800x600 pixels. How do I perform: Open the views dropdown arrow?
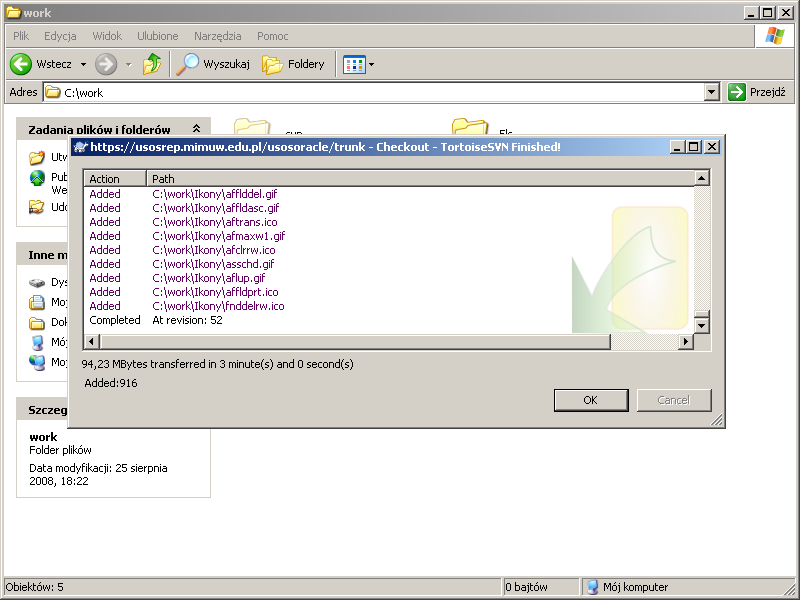[x=371, y=65]
